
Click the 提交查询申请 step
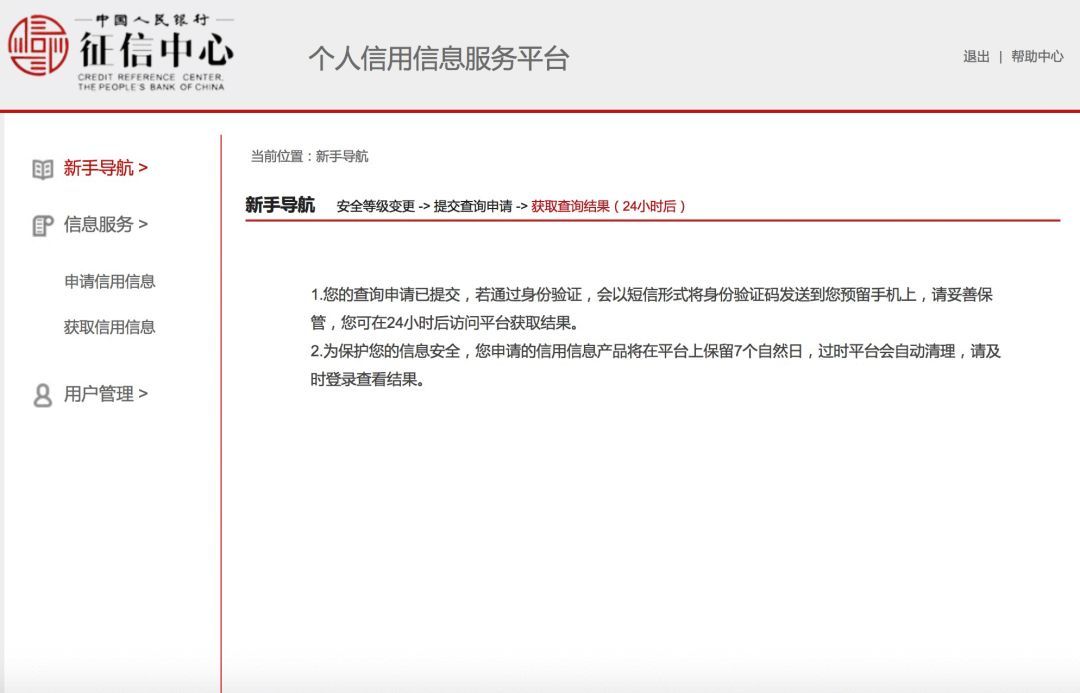(472, 206)
